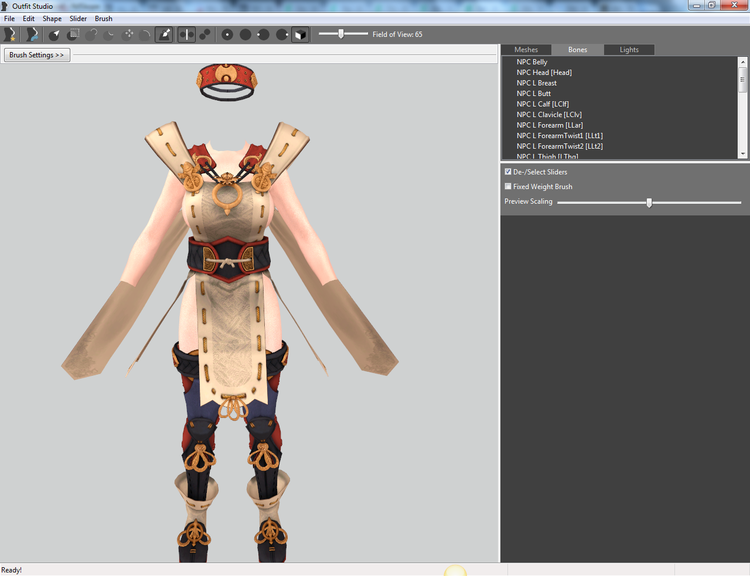
Task: Switch to the Bones tab
Action: (x=577, y=50)
